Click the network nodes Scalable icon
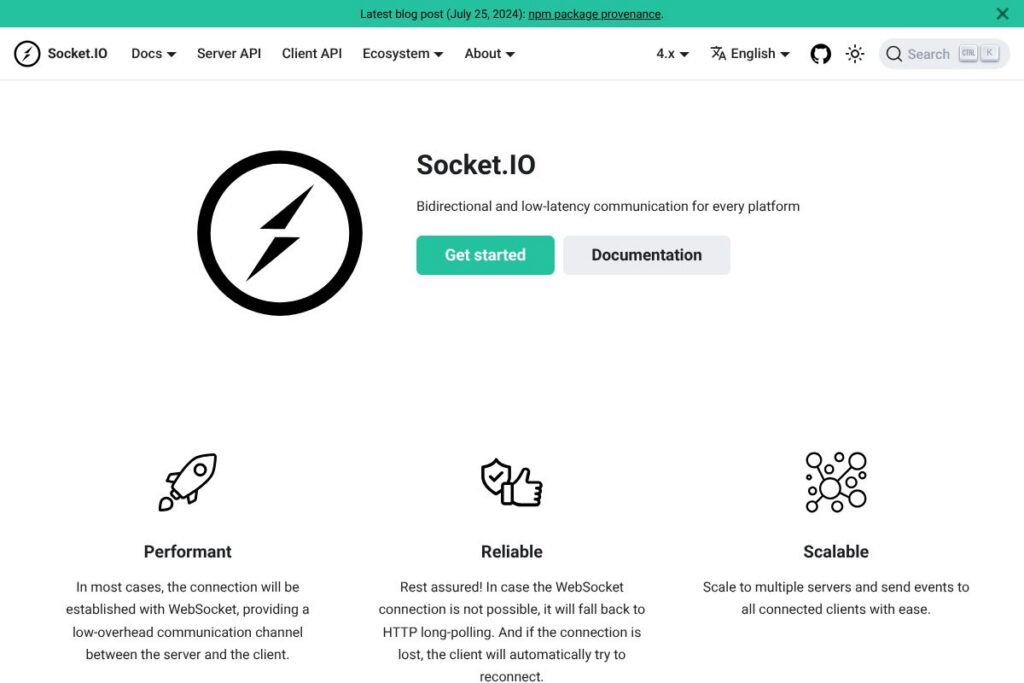The height and width of the screenshot is (683, 1024). click(836, 482)
